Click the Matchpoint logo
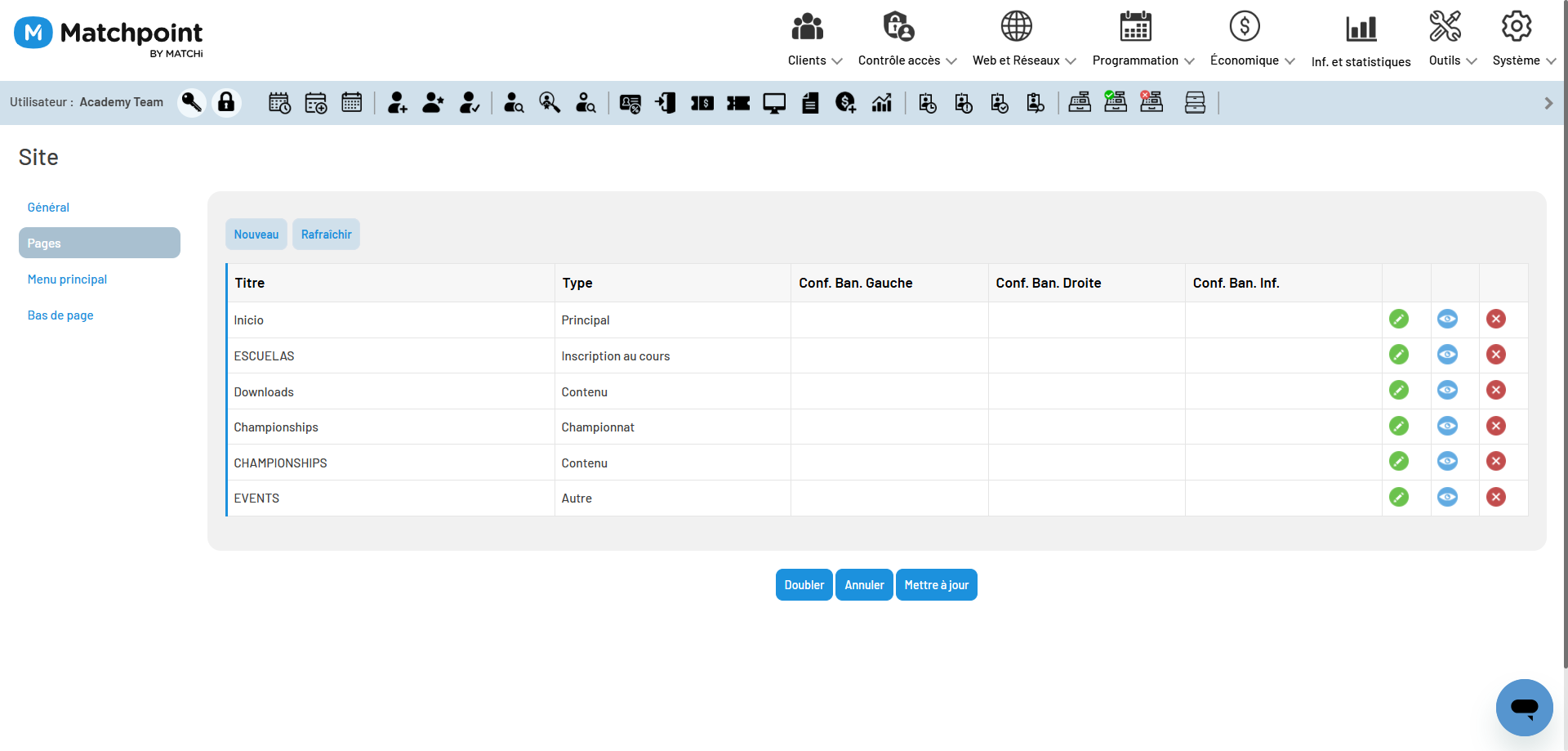Image resolution: width=1568 pixels, height=751 pixels. pyautogui.click(x=109, y=37)
